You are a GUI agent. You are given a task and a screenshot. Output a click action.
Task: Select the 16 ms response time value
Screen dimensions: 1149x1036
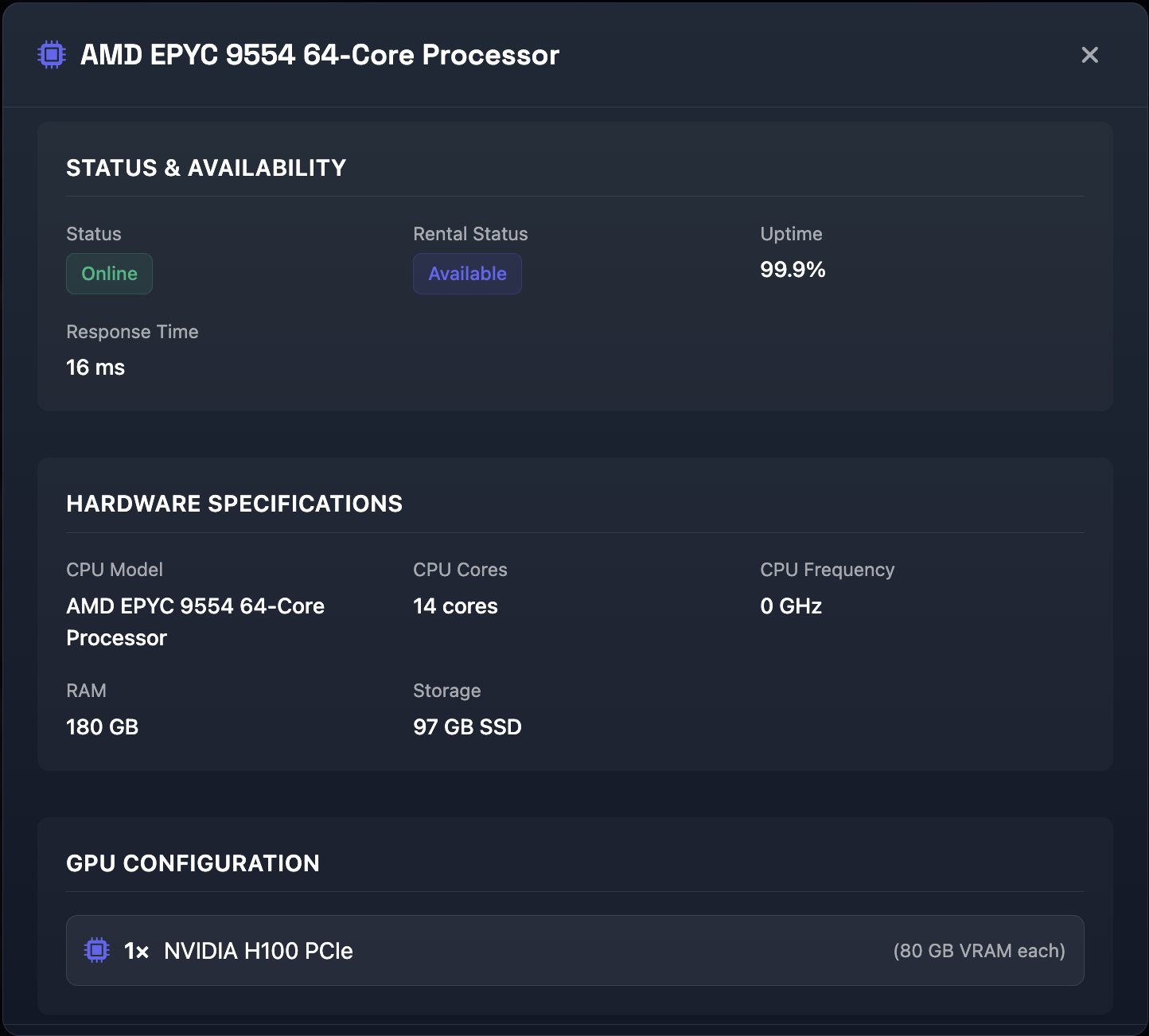[x=95, y=367]
